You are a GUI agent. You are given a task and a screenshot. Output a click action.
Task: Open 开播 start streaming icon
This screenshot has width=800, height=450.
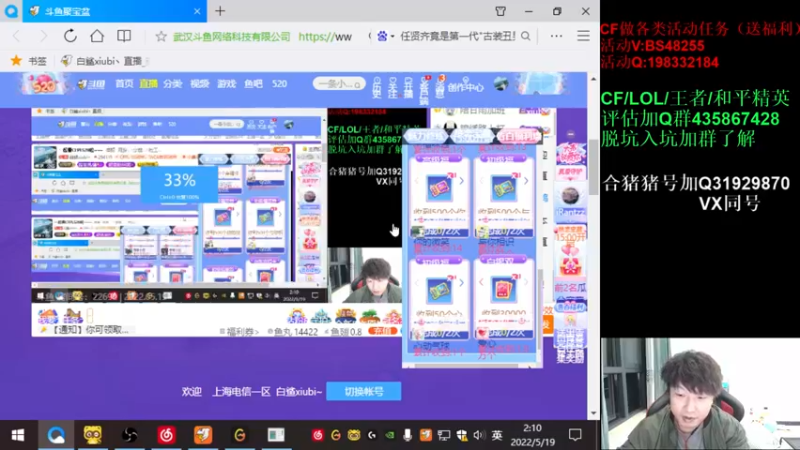[x=408, y=88]
